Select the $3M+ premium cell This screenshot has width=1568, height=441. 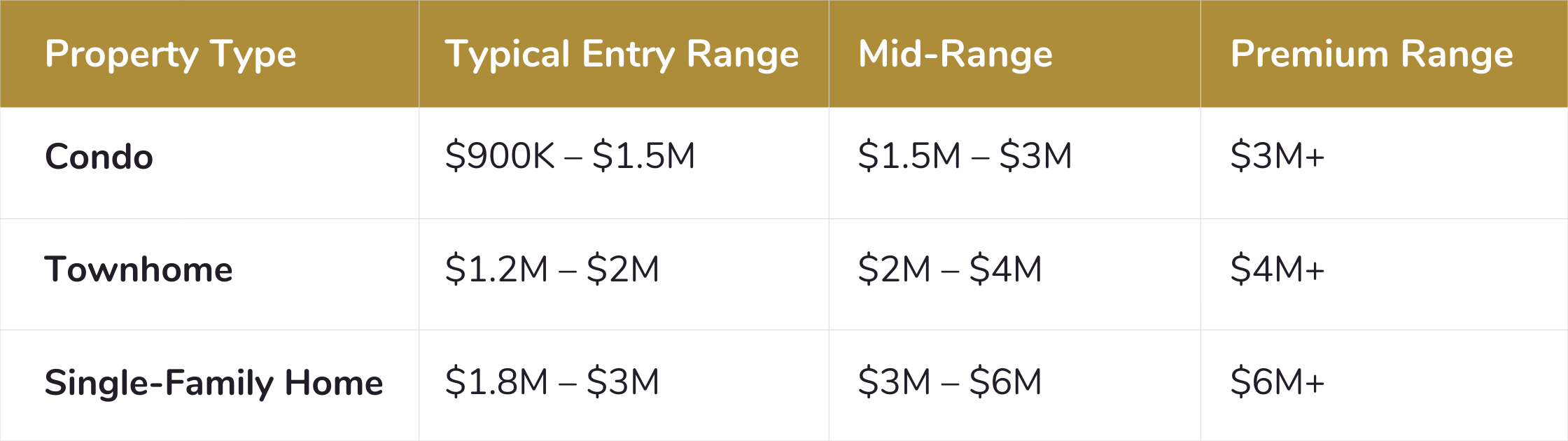click(x=1277, y=155)
